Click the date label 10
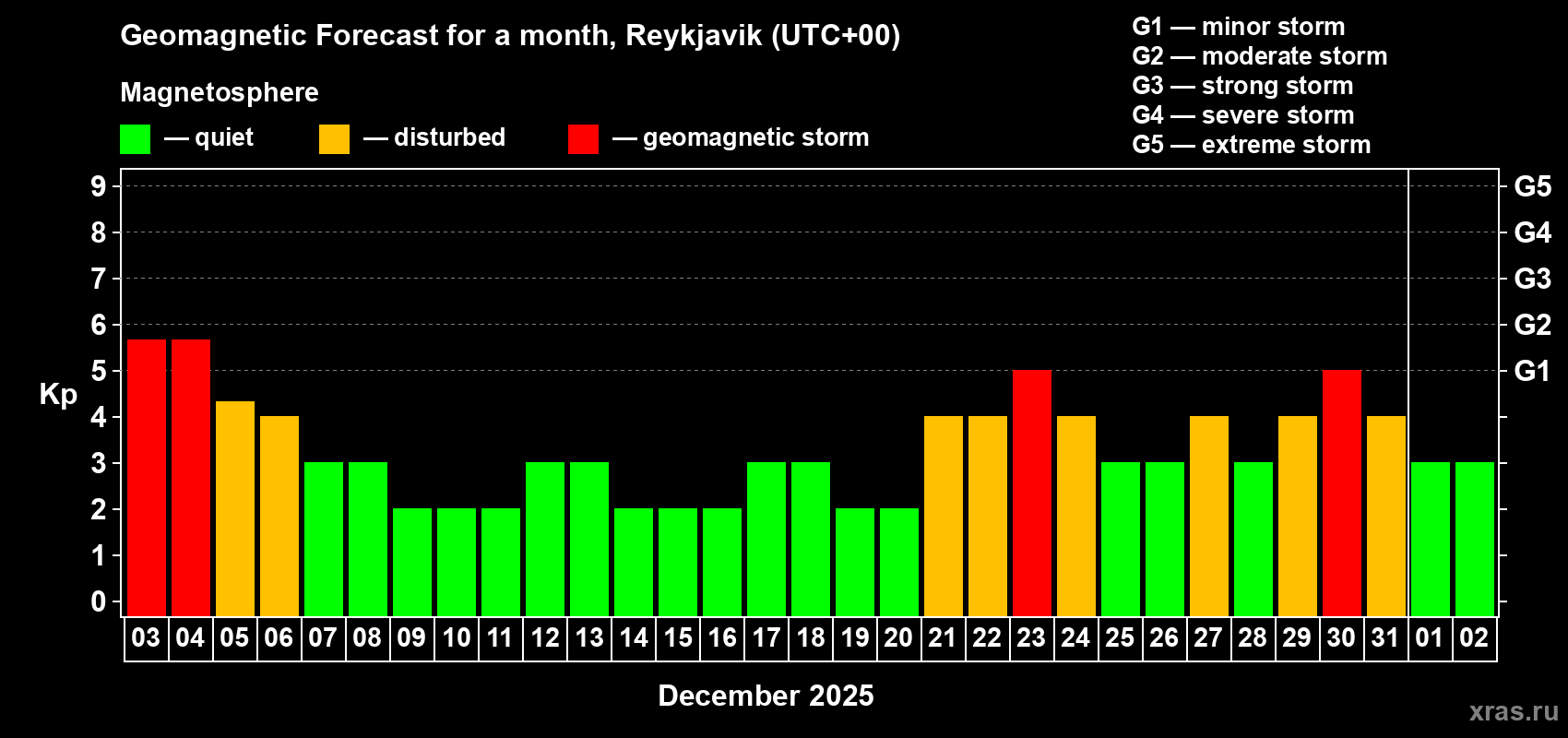1568x738 pixels. coord(456,637)
